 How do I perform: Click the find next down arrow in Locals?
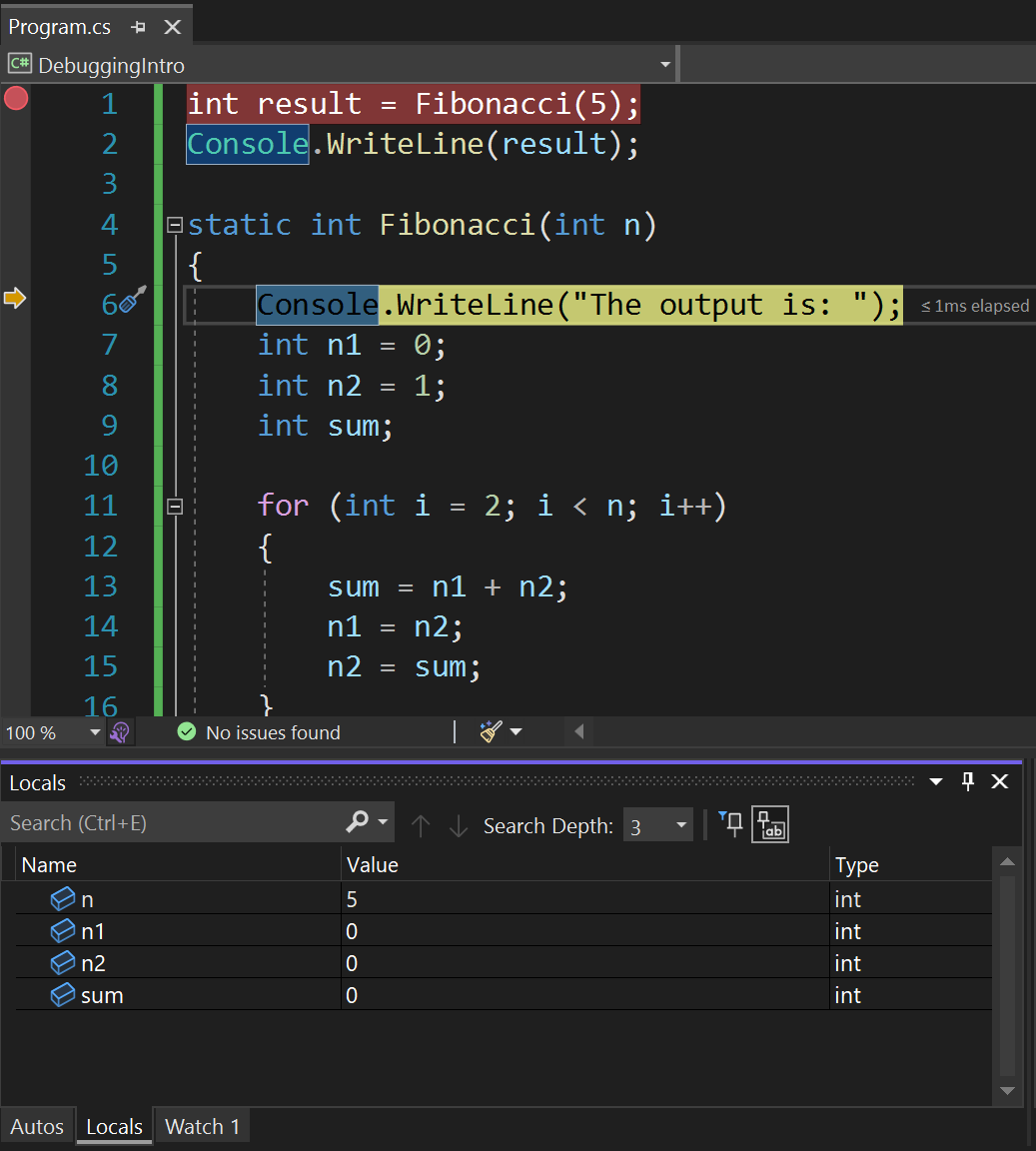coord(459,826)
